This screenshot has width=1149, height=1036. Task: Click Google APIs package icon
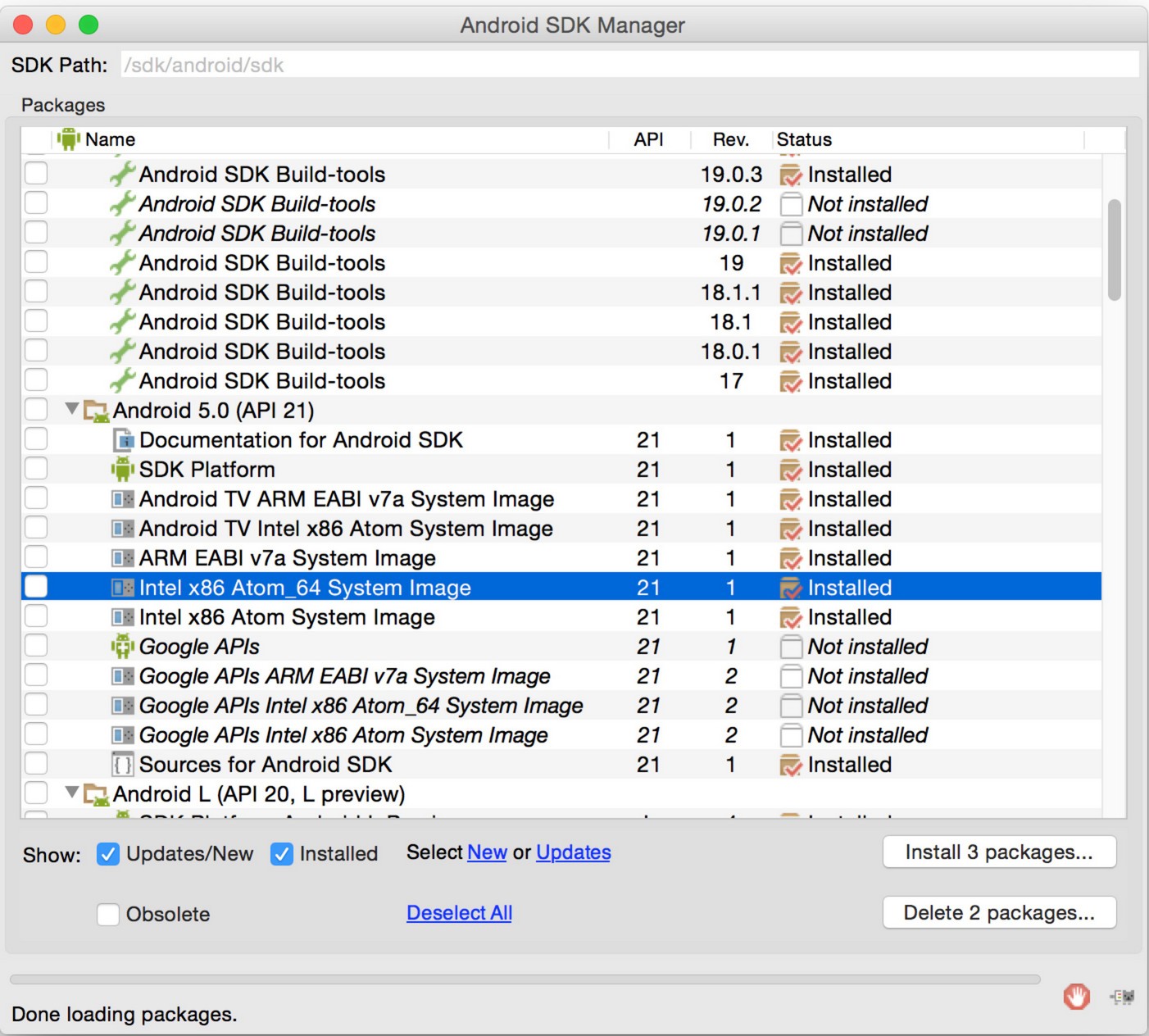coord(123,647)
